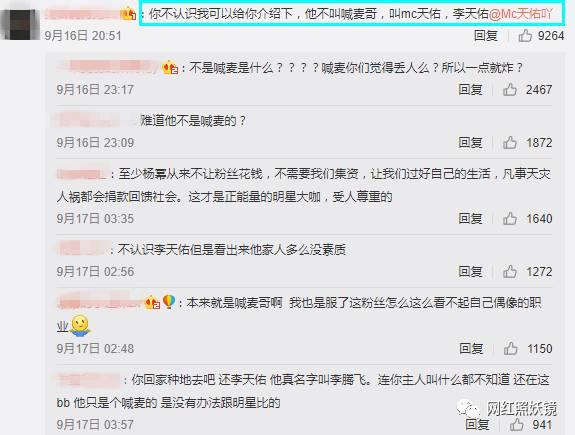This screenshot has height=435, width=575.
Task: Like the top comment with 9264 likes
Action: click(x=525, y=36)
